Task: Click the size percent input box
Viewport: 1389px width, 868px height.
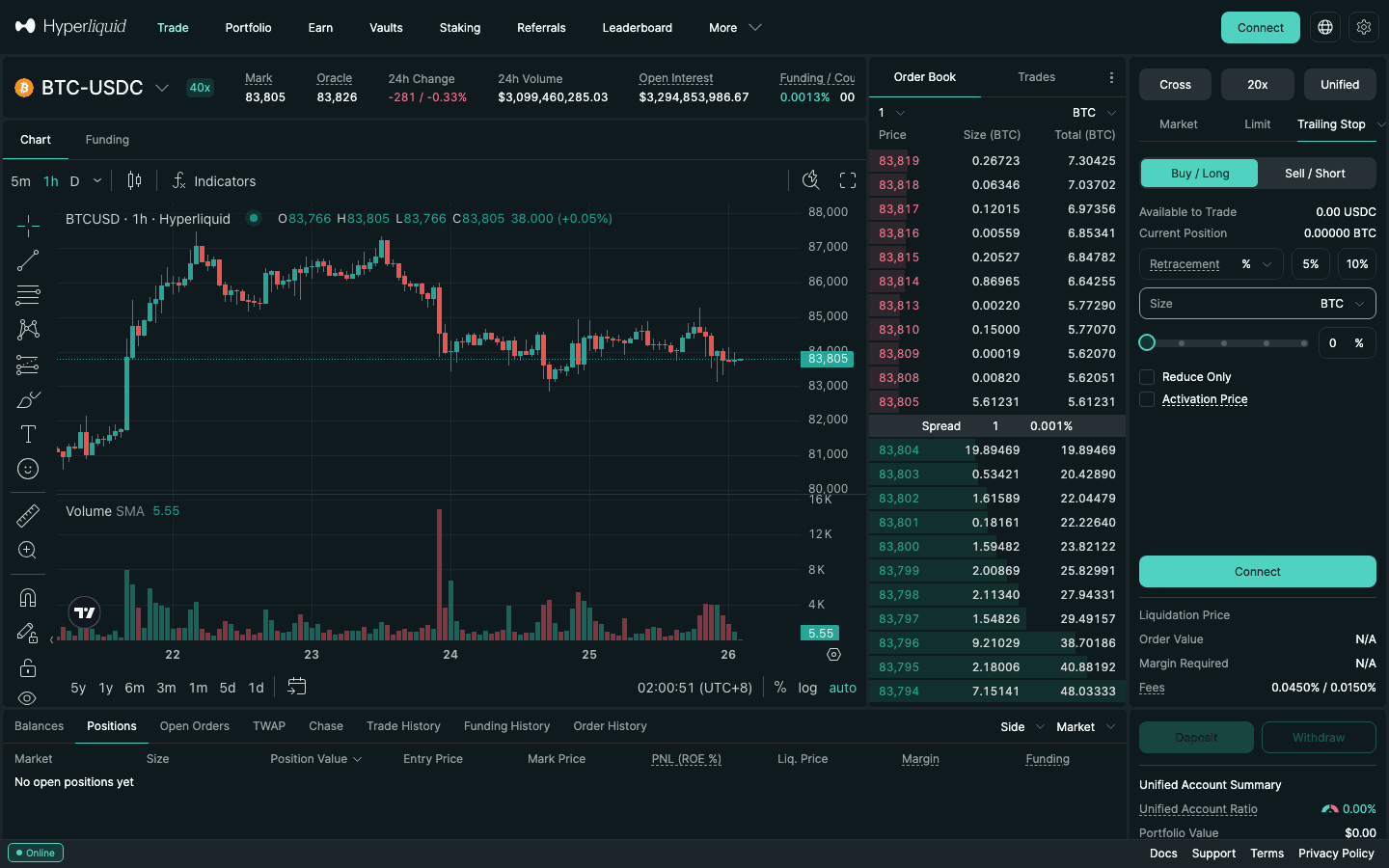Action: tap(1347, 343)
